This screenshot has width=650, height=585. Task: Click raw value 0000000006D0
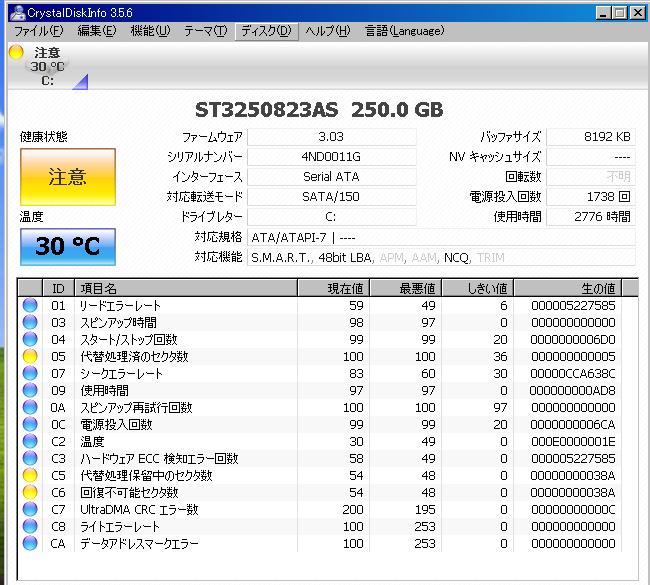573,340
